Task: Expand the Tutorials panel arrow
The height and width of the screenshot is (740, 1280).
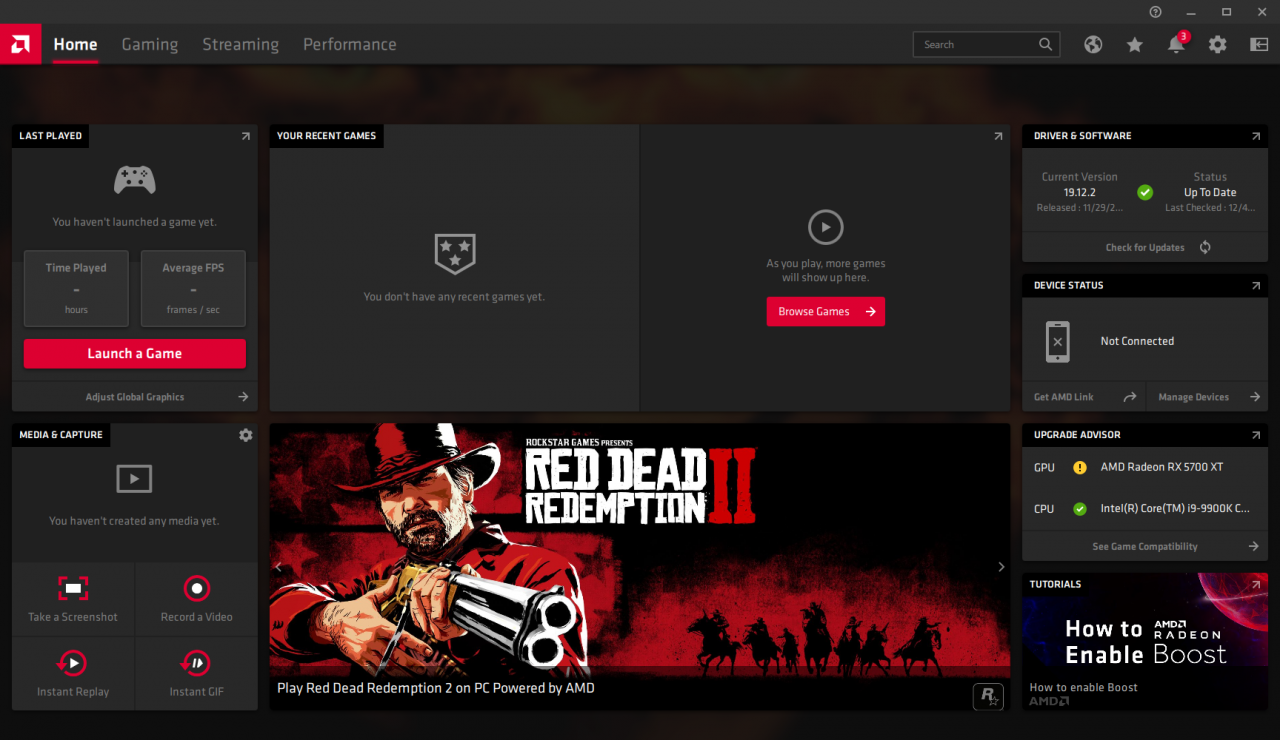Action: click(x=1256, y=584)
